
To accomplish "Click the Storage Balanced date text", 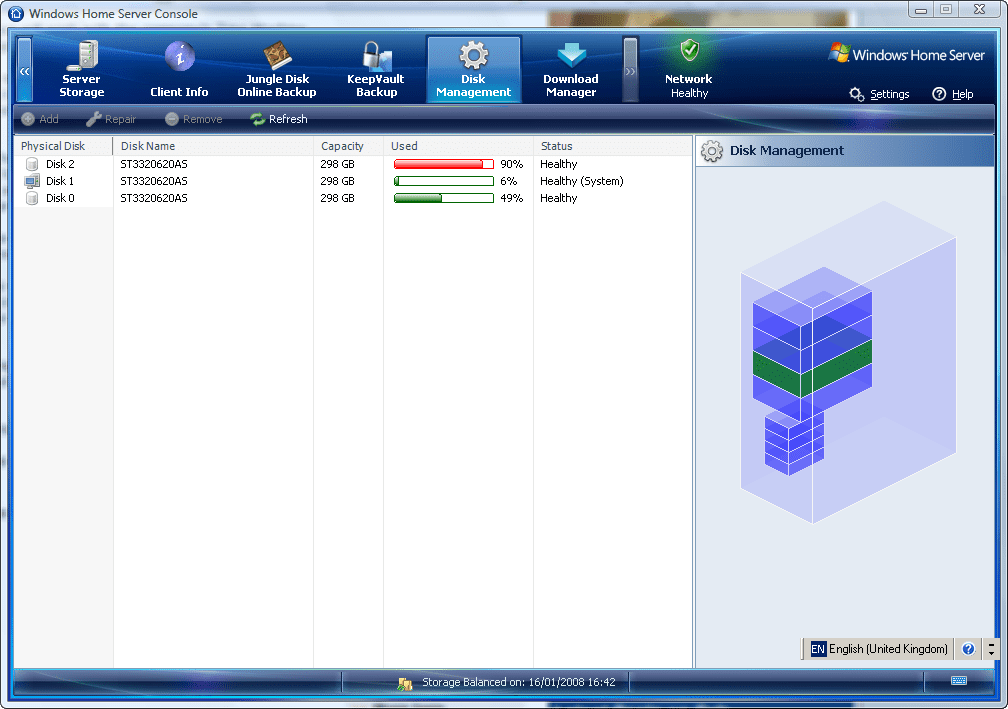I will 518,682.
